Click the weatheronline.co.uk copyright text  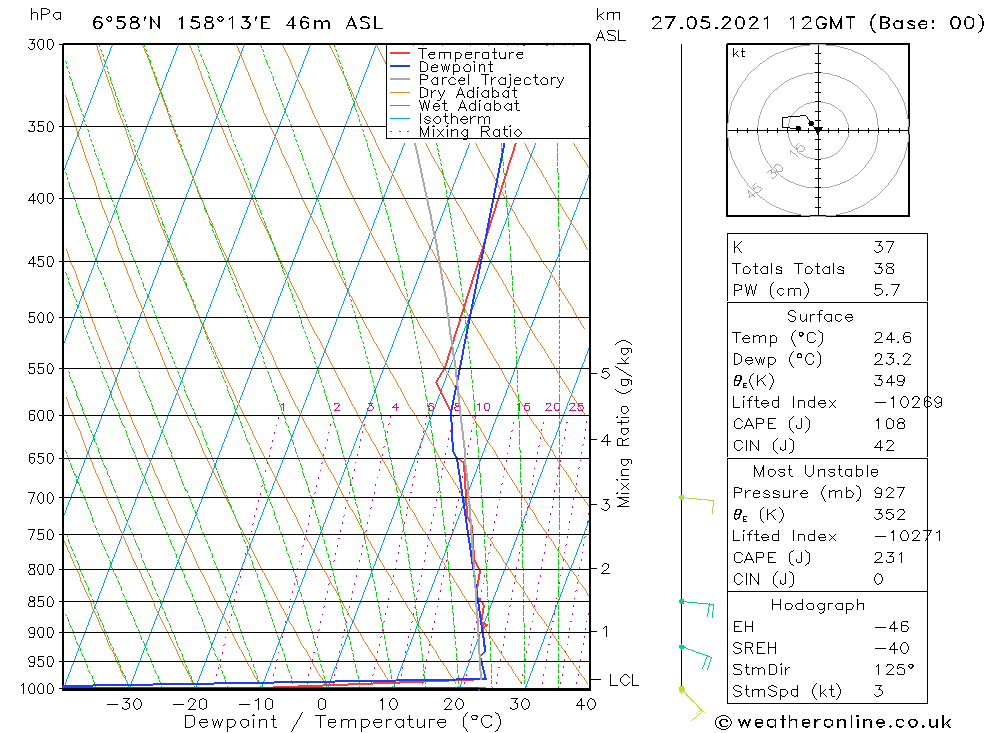[x=833, y=722]
